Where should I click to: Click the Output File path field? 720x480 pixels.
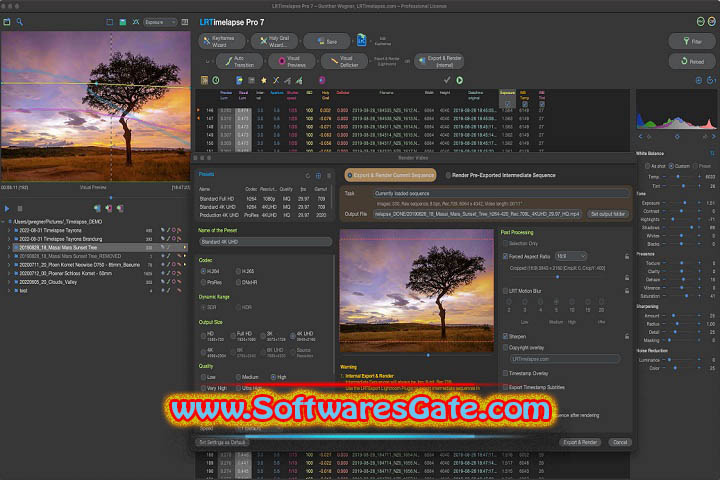(477, 214)
